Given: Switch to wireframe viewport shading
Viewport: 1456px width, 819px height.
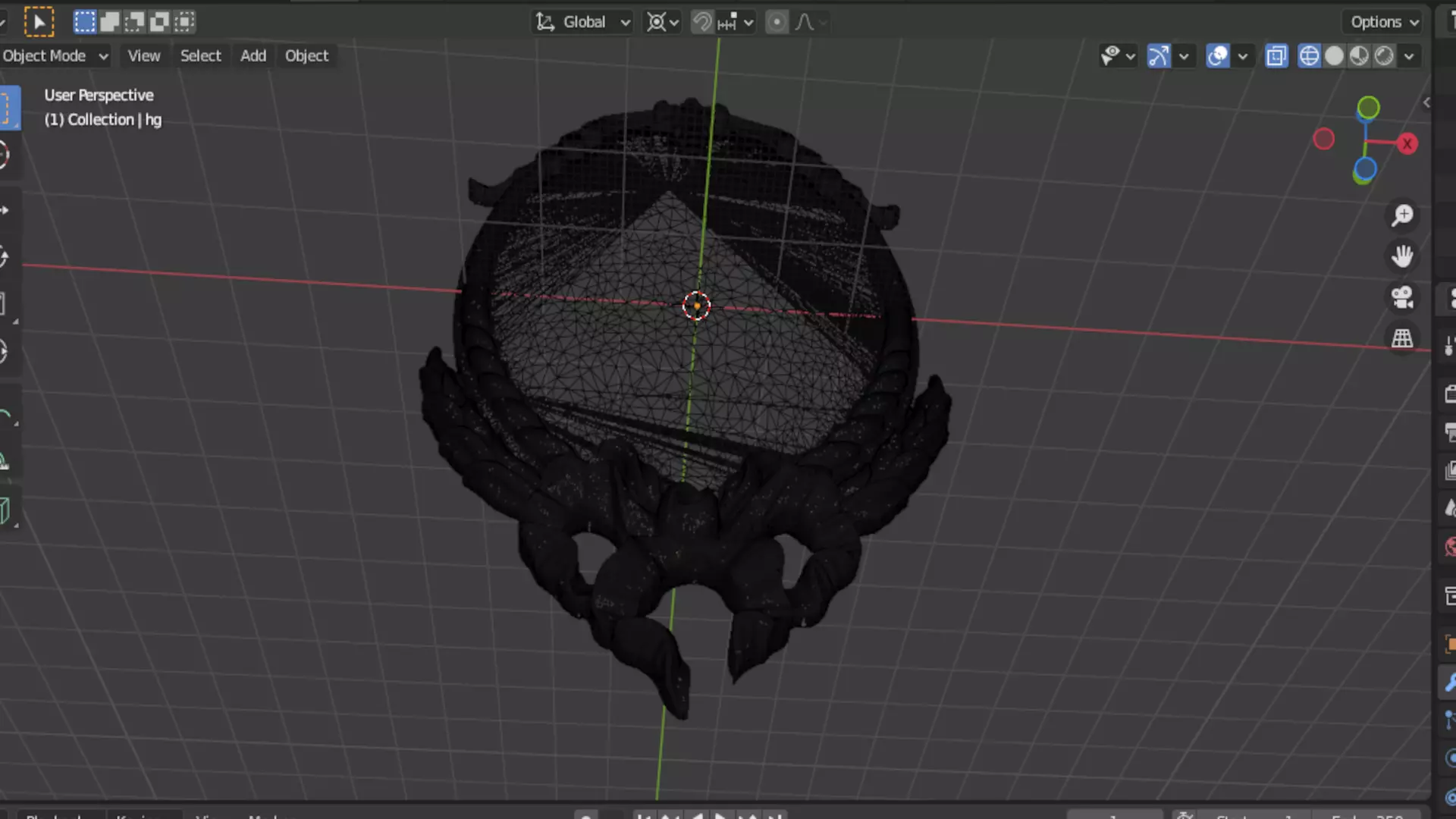Looking at the screenshot, I should [1309, 55].
